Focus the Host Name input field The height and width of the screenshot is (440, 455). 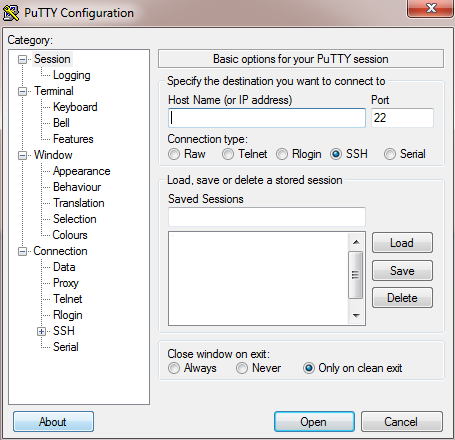267,118
